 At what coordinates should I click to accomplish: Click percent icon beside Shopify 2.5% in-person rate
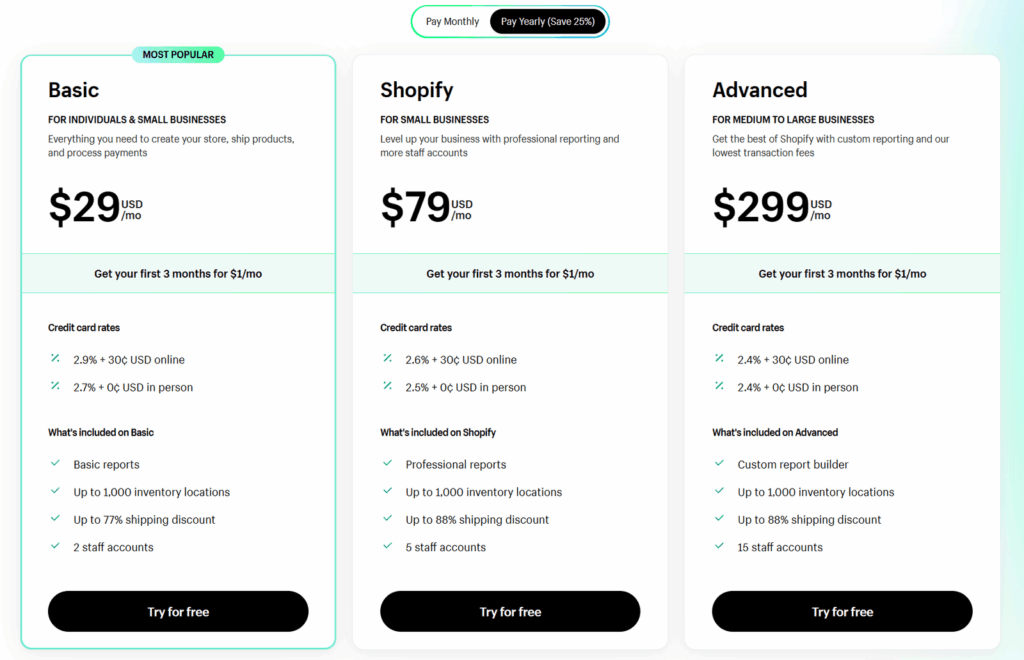pyautogui.click(x=387, y=387)
